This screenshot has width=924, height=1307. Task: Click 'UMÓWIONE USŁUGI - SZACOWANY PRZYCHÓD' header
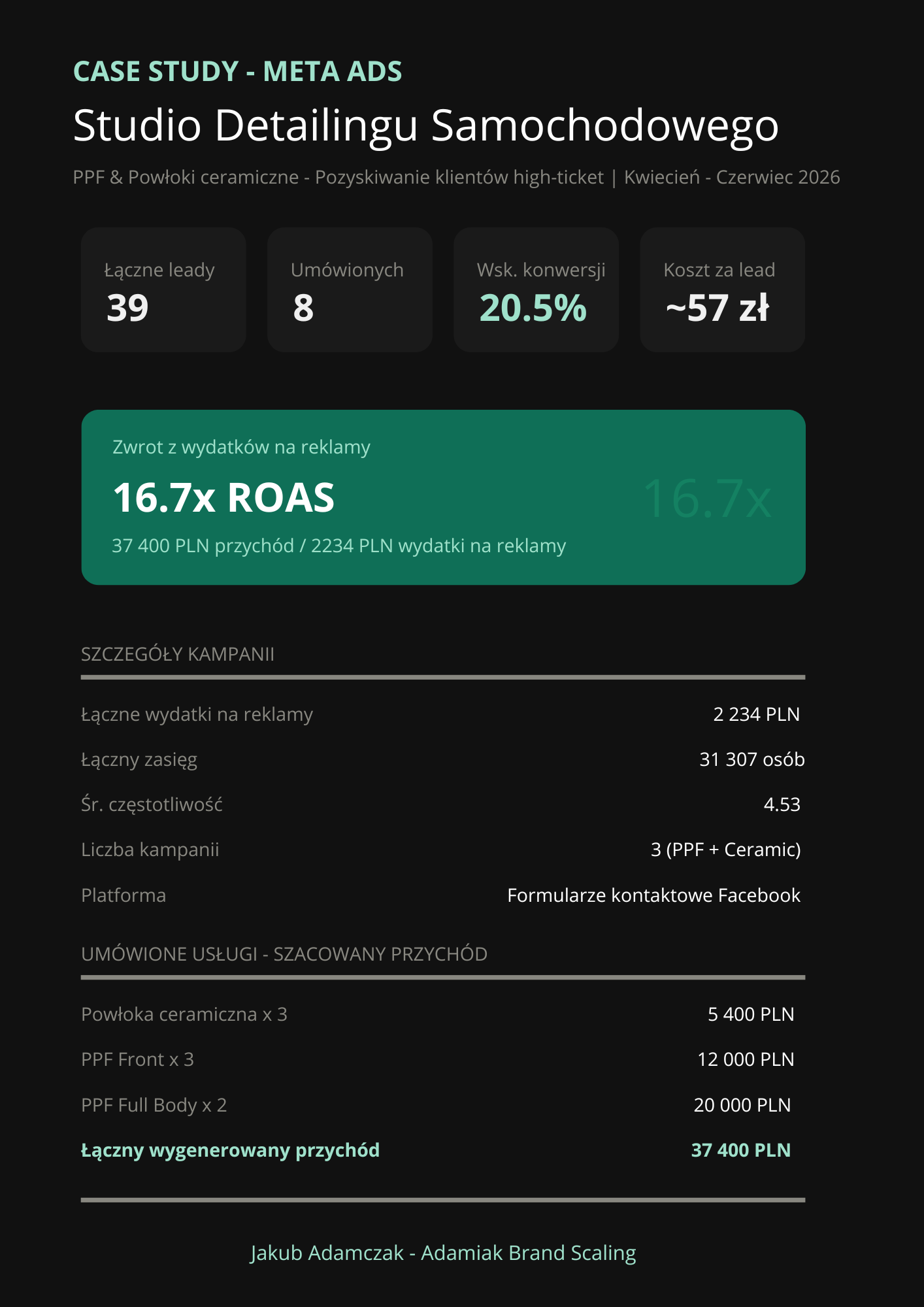284,954
